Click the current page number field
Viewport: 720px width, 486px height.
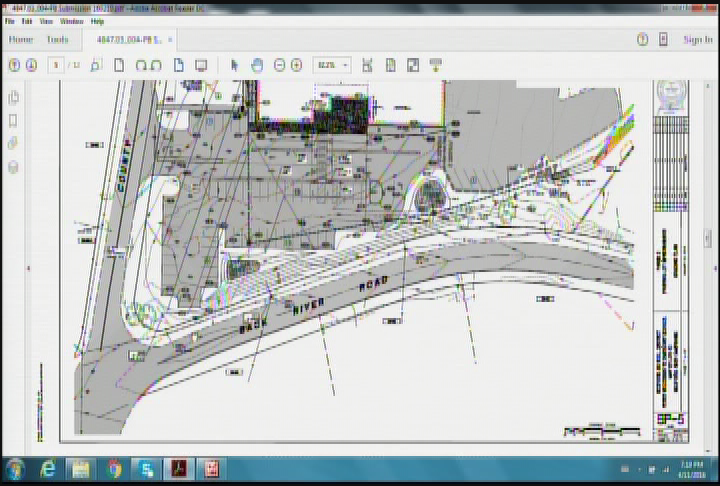tap(56, 65)
